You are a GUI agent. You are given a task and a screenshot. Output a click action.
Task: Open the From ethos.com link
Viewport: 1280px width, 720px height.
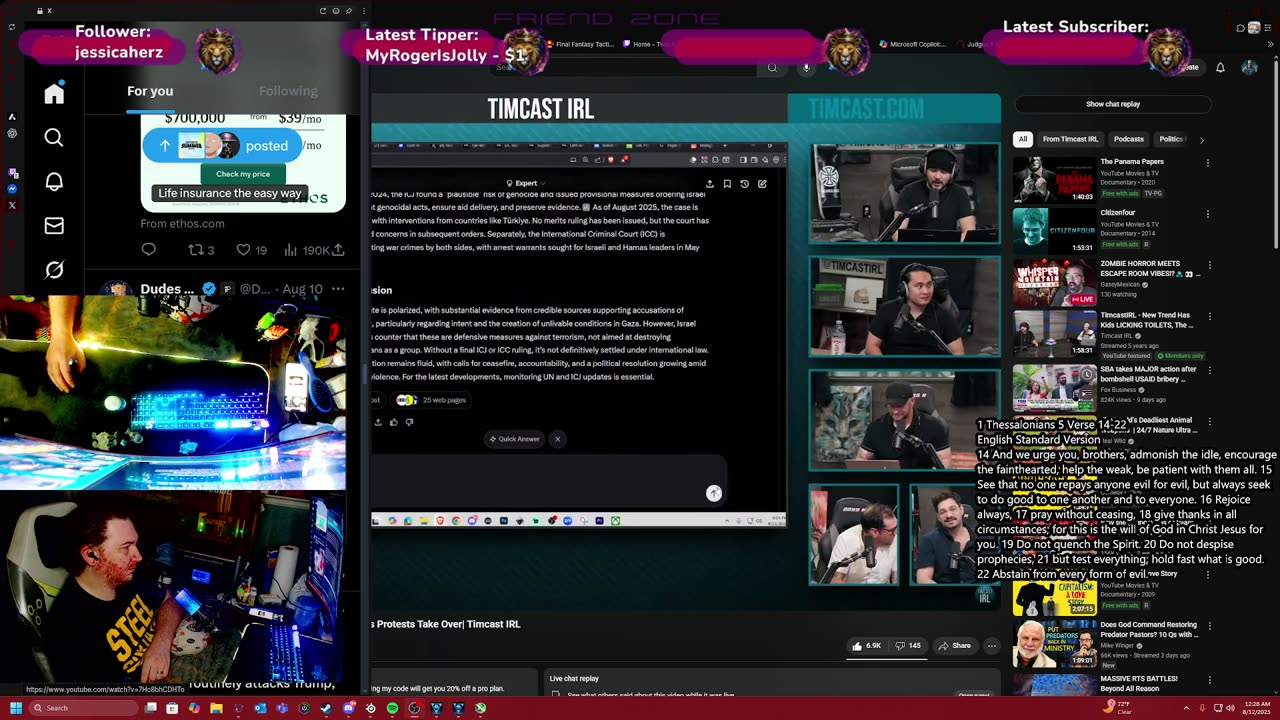pyautogui.click(x=182, y=224)
